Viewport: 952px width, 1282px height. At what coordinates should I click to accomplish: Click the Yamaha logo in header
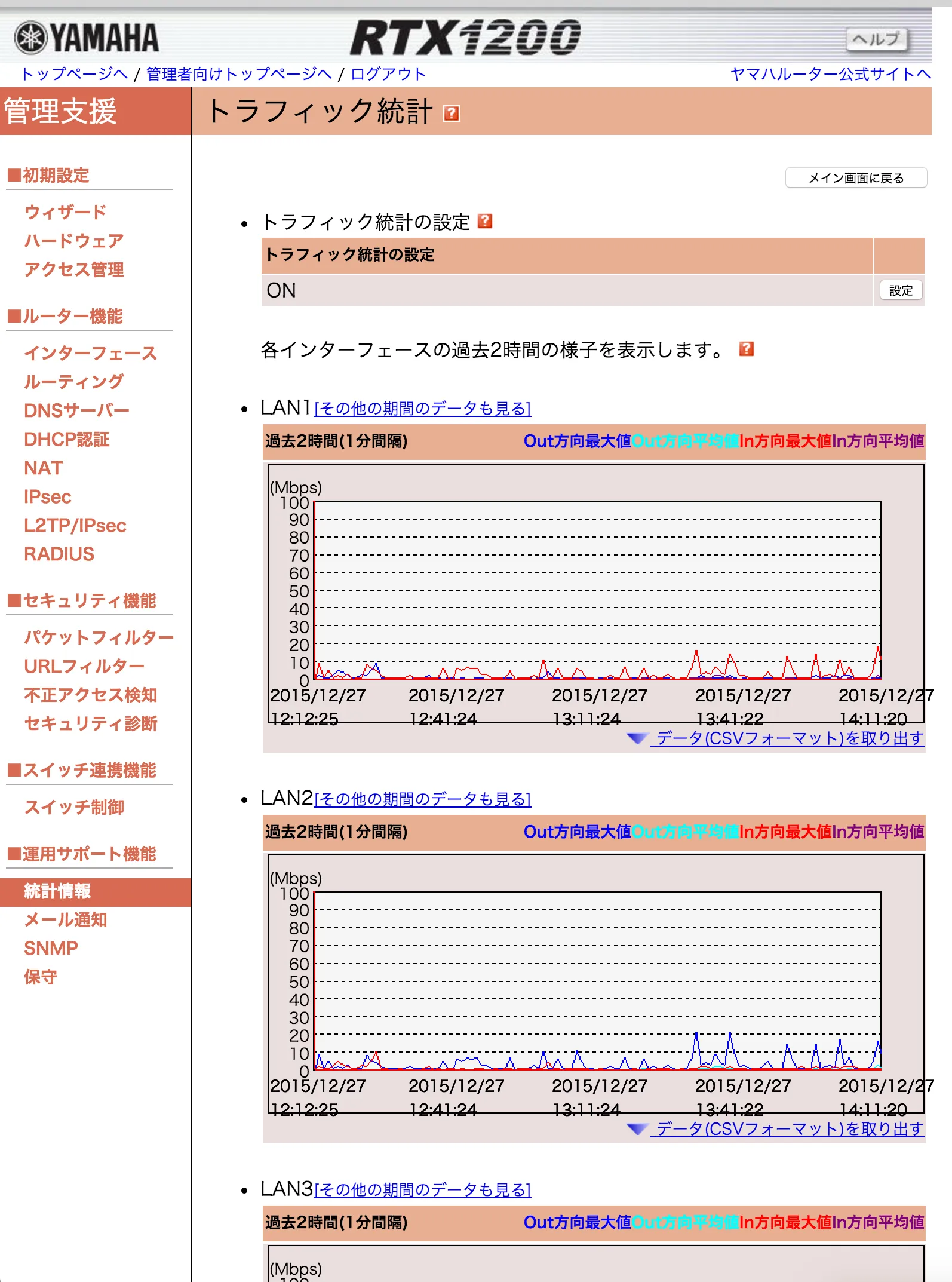tap(87, 38)
